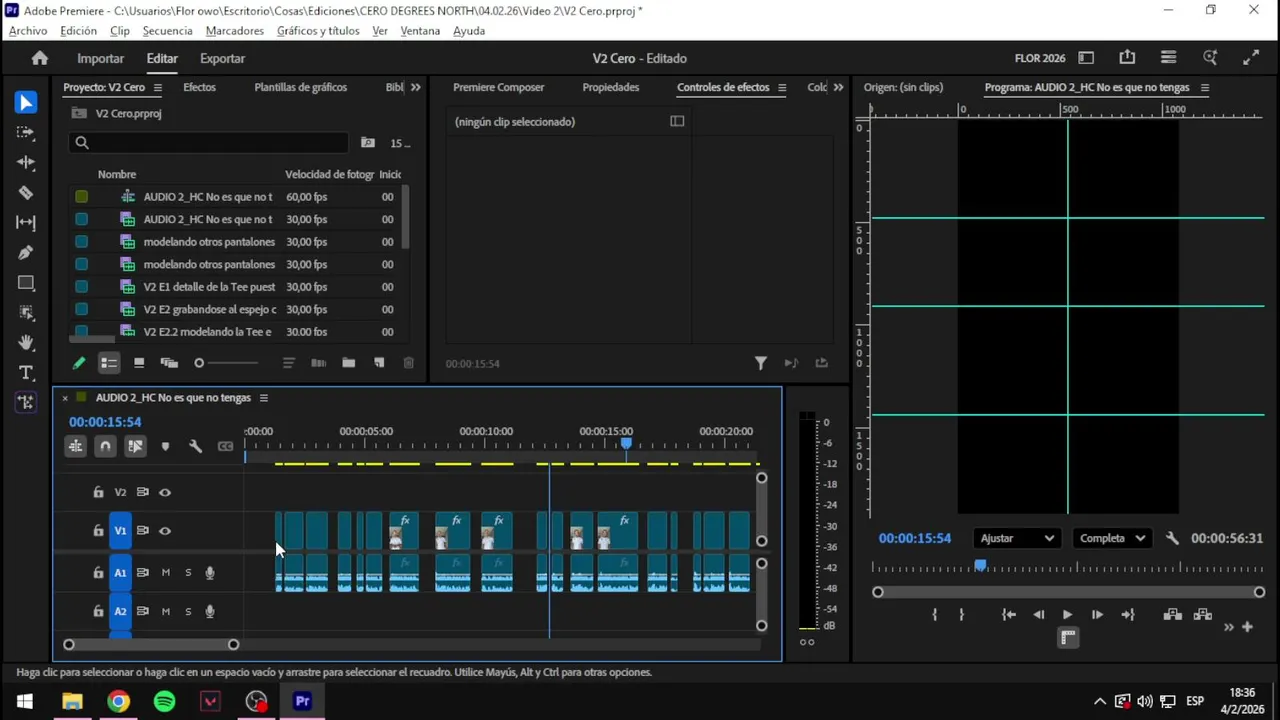Screen dimensions: 1280x720
Task: Click the FLOR 2026 workspace label
Action: tap(1040, 58)
